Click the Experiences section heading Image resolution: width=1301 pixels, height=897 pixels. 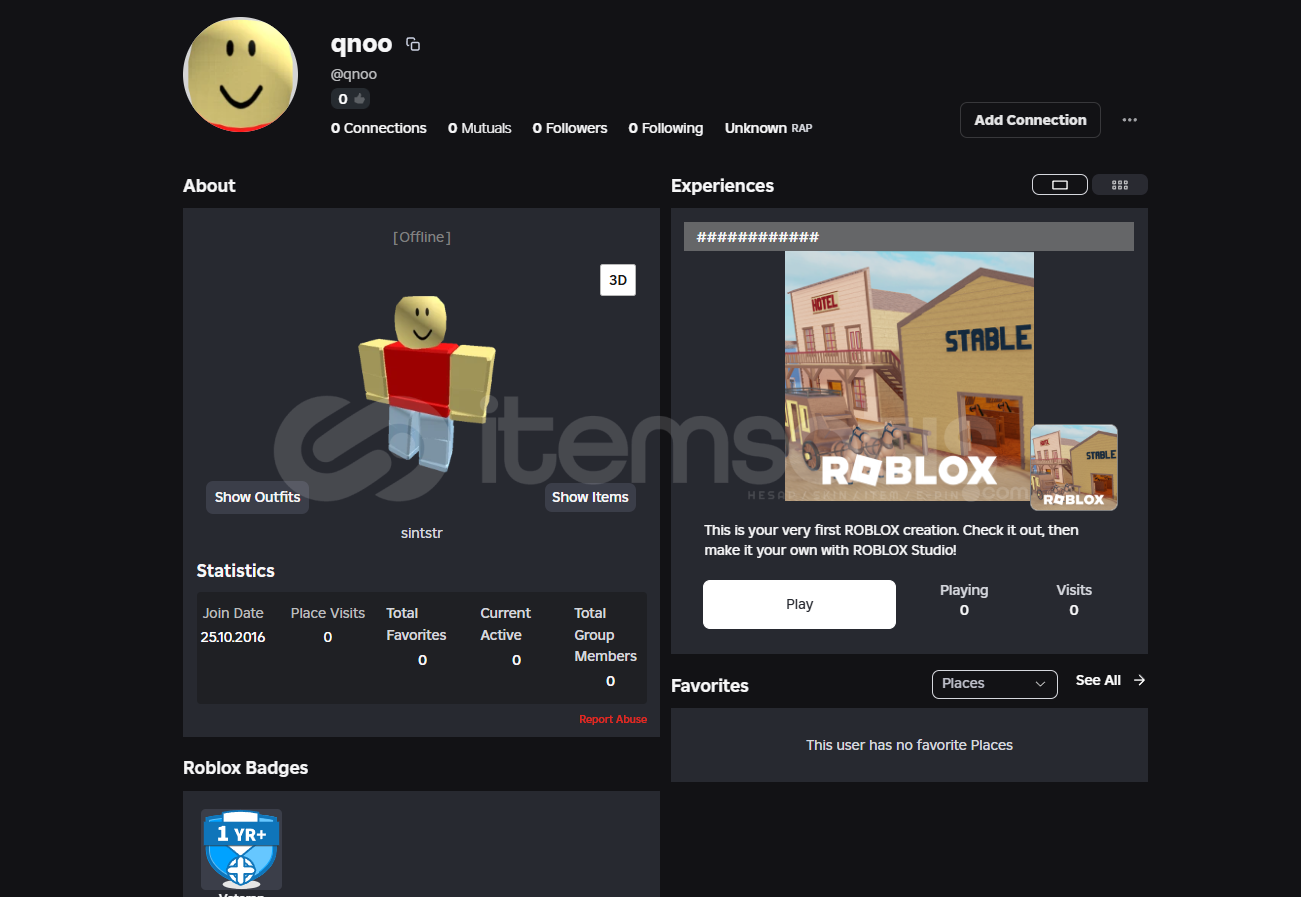tap(722, 186)
